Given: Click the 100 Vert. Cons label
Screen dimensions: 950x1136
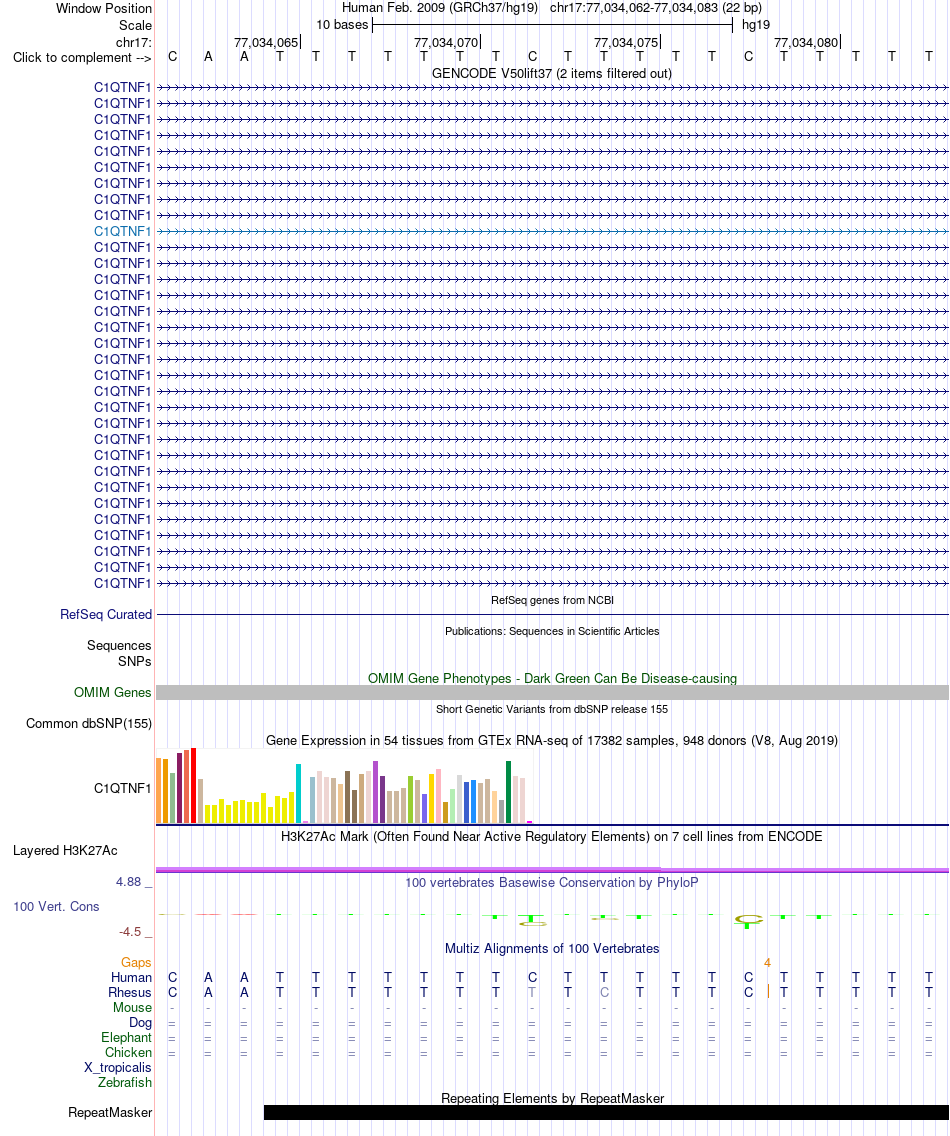Looking at the screenshot, I should point(56,906).
